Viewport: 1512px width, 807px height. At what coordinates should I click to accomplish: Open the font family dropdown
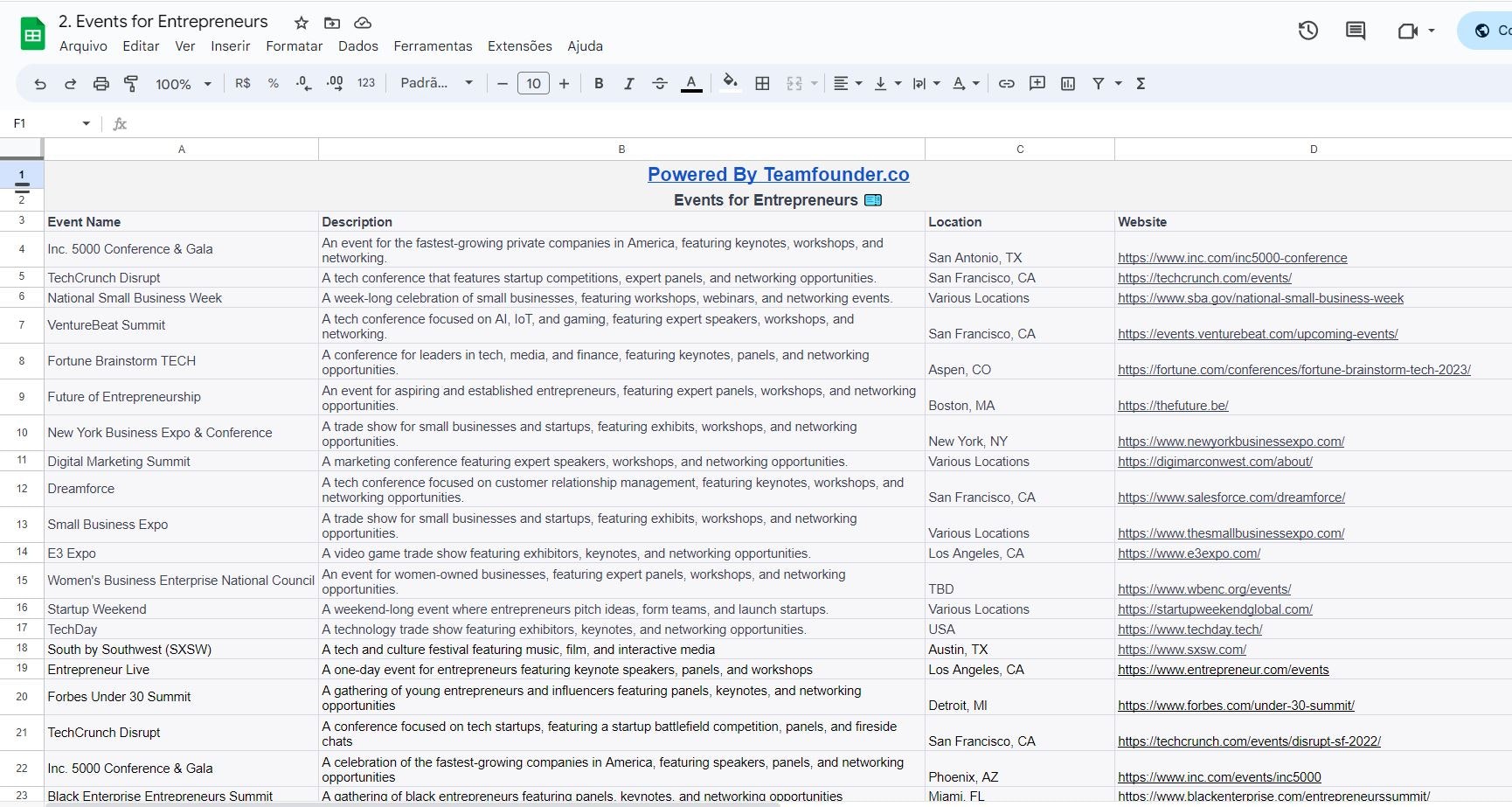pos(436,83)
